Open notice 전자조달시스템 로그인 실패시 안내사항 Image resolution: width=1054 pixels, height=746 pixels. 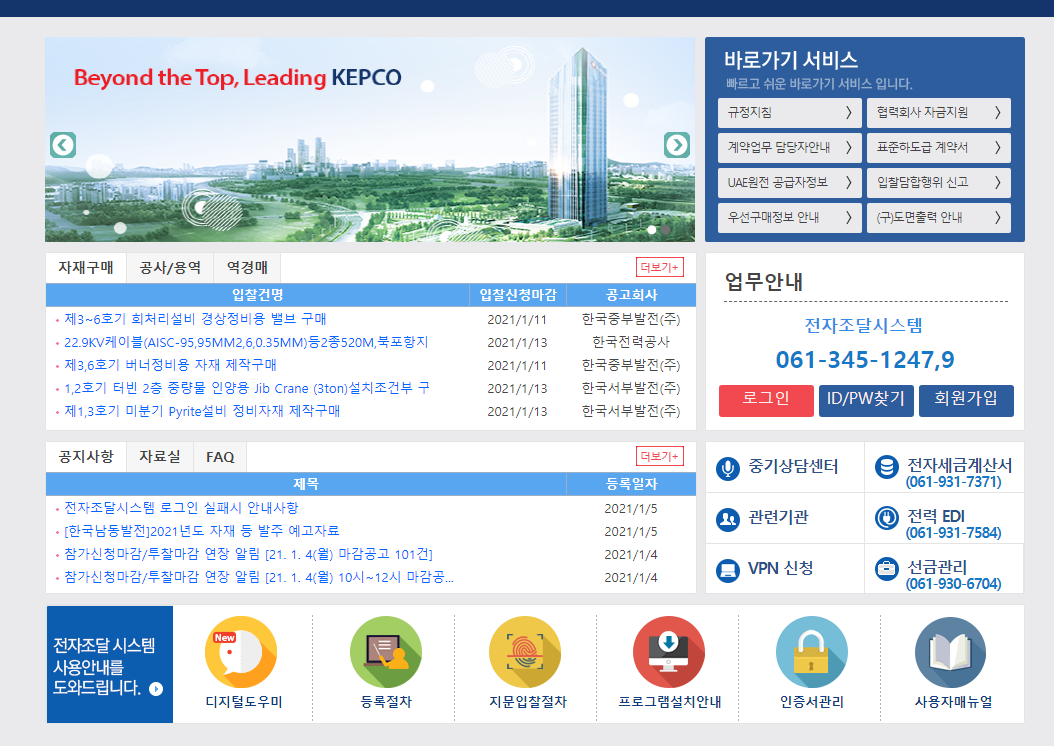tap(181, 507)
